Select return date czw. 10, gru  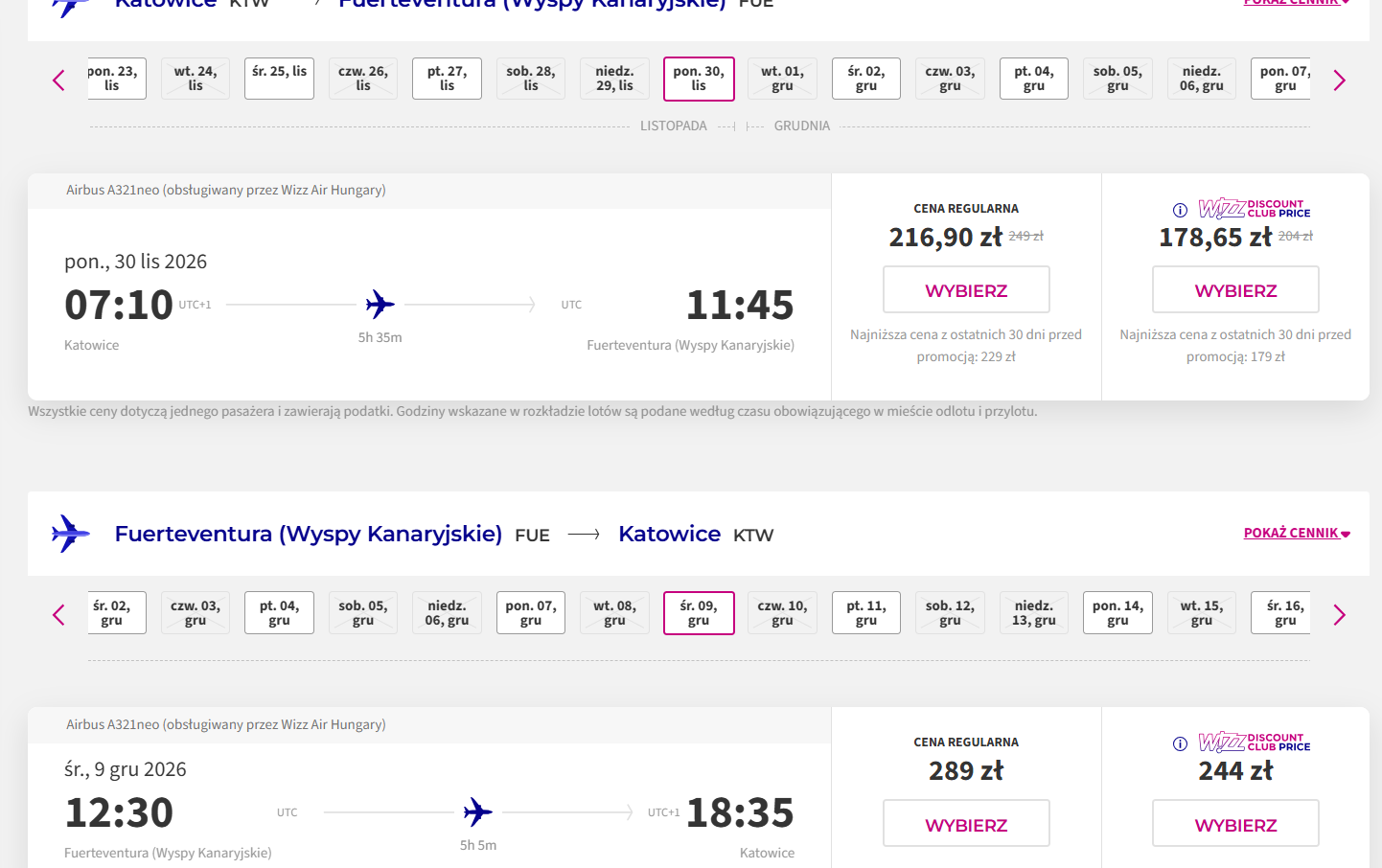[x=782, y=613]
